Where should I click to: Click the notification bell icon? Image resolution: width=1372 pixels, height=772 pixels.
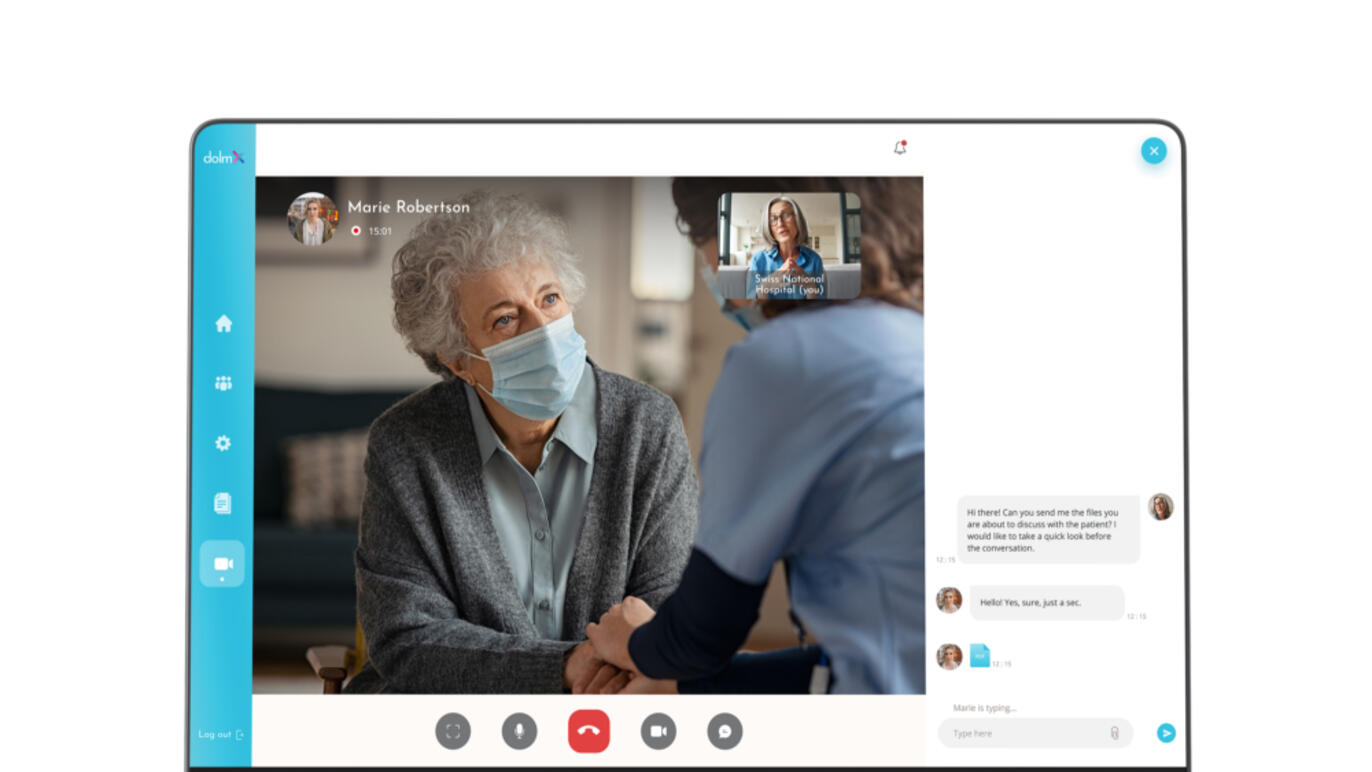[x=900, y=148]
